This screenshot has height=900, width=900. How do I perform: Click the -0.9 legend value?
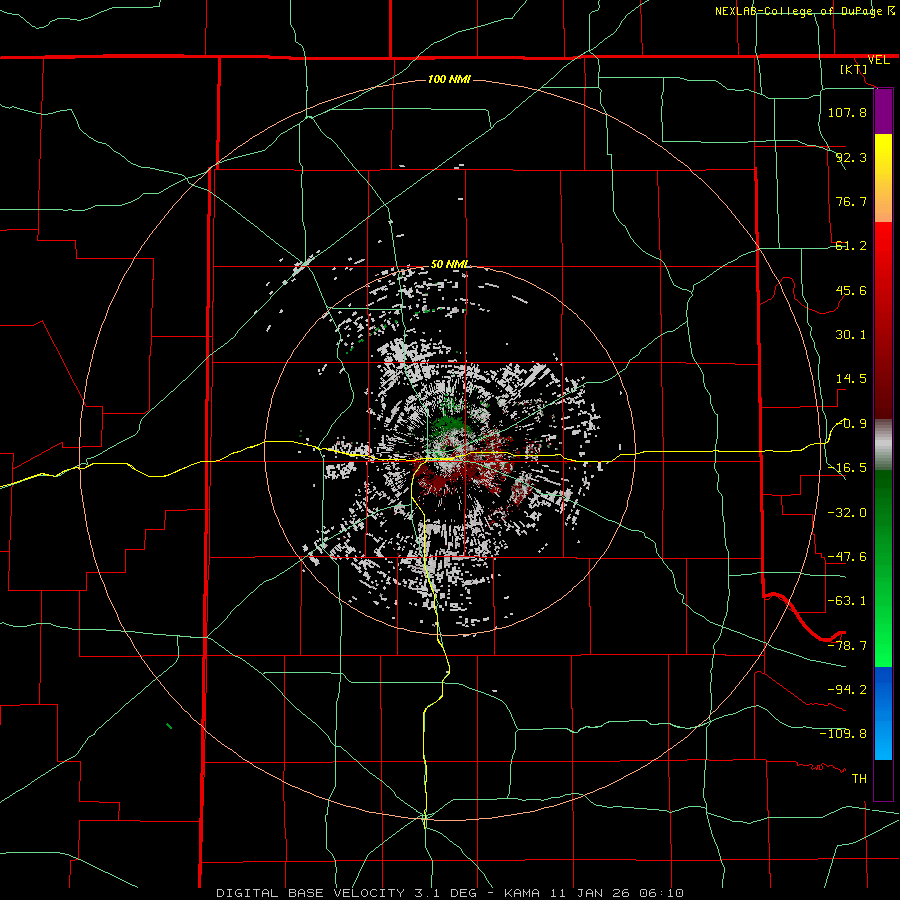pos(852,424)
